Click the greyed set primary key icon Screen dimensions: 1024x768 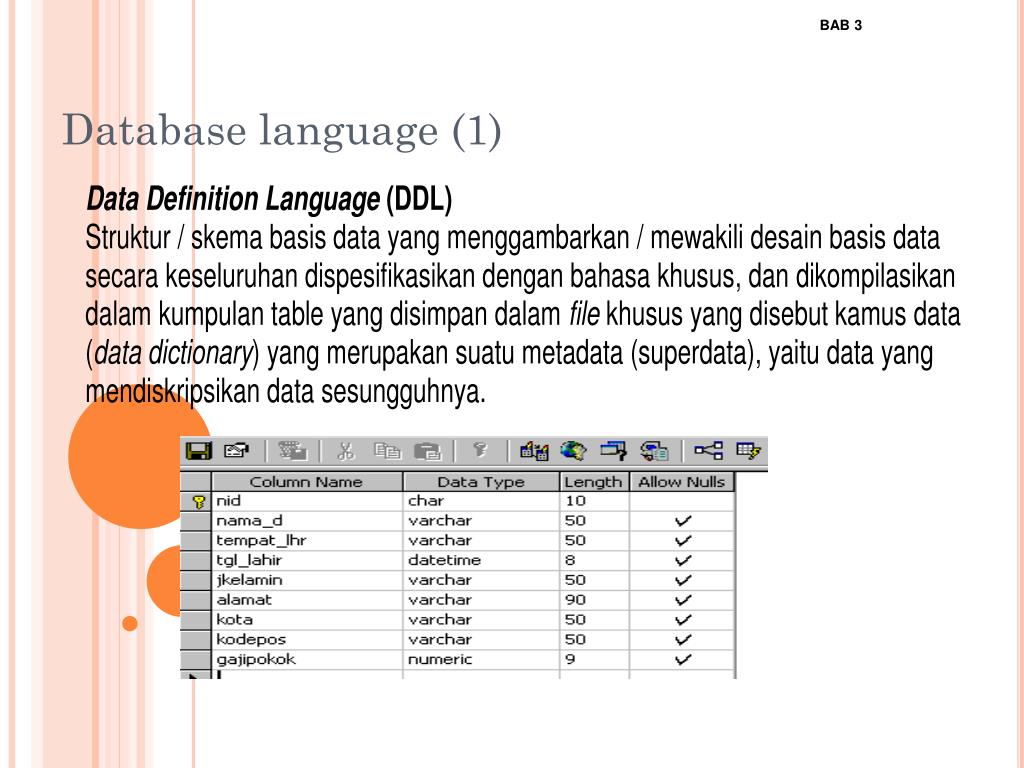[x=481, y=450]
